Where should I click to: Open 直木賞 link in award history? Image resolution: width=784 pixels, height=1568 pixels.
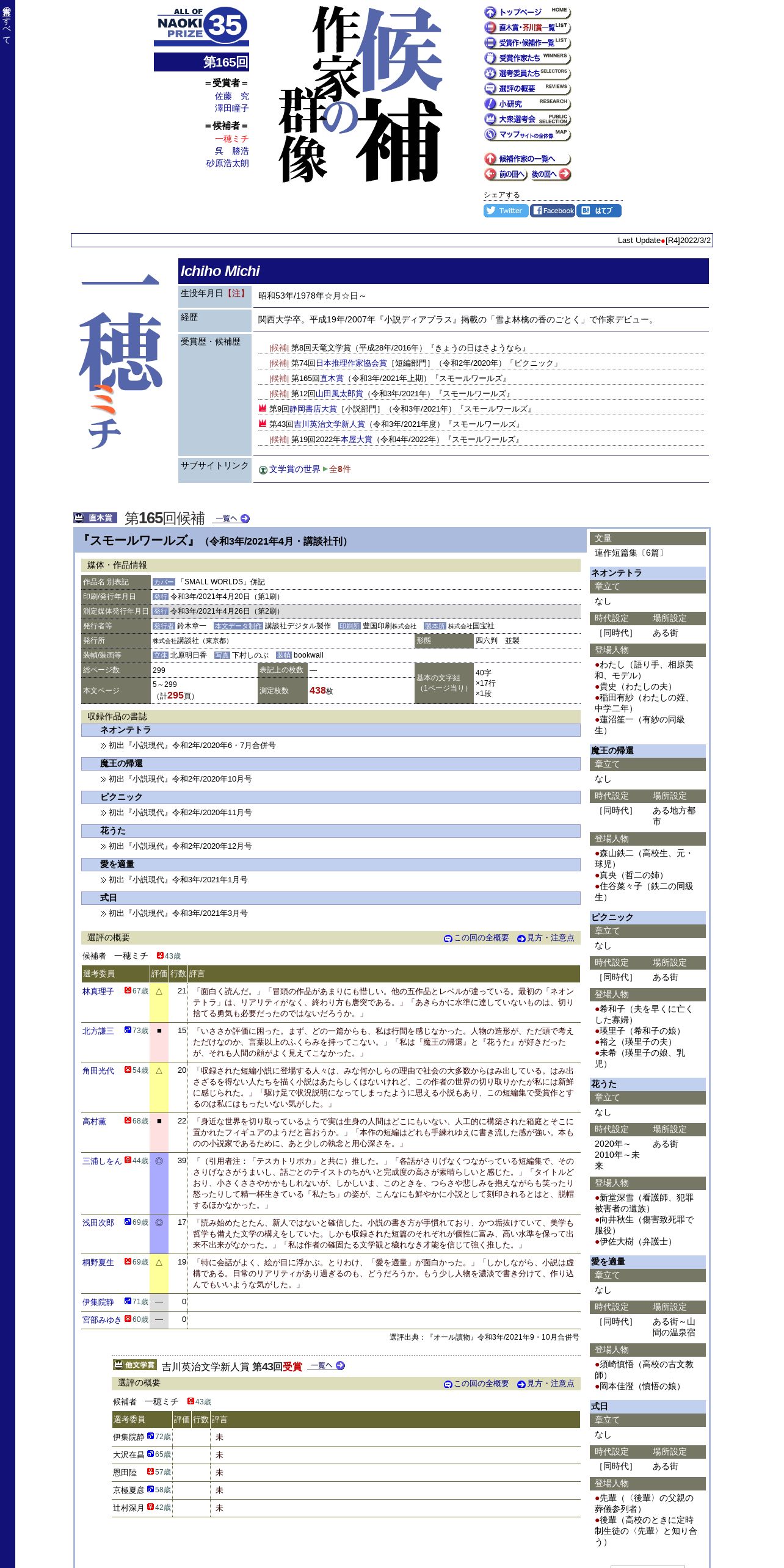coord(332,379)
